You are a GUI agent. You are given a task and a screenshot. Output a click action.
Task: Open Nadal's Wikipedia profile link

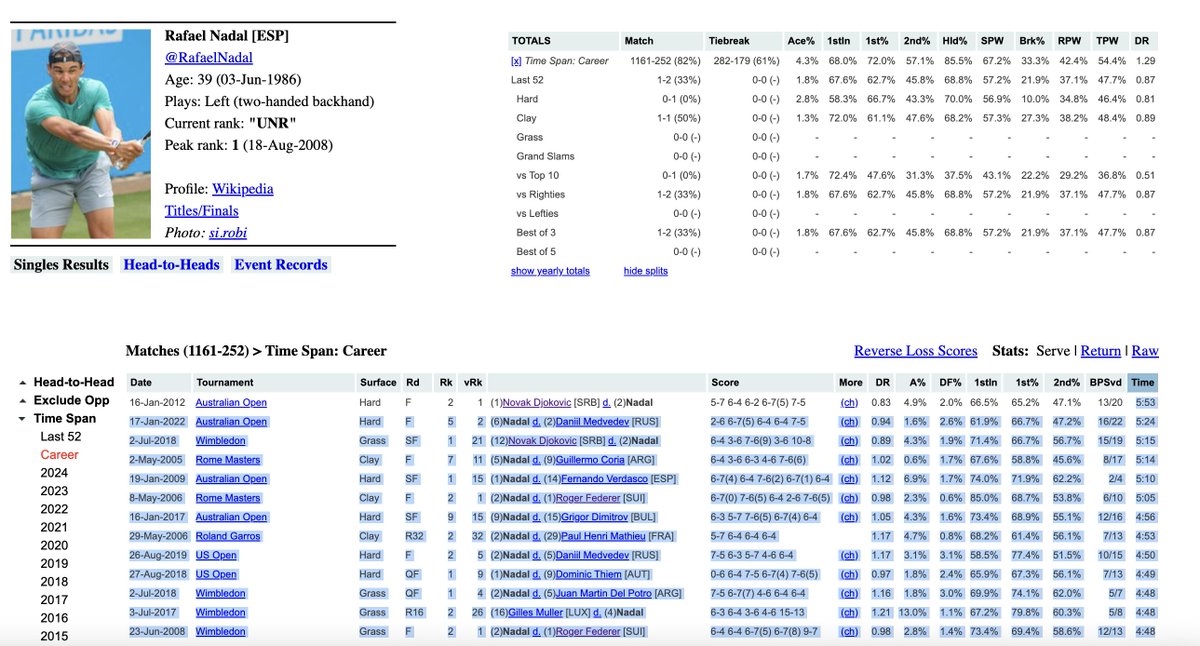pos(243,189)
